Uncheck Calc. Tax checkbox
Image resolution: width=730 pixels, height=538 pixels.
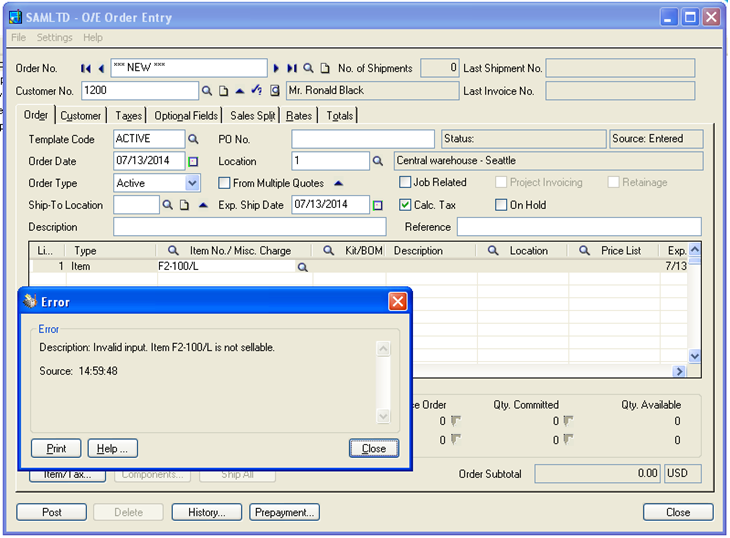point(405,205)
